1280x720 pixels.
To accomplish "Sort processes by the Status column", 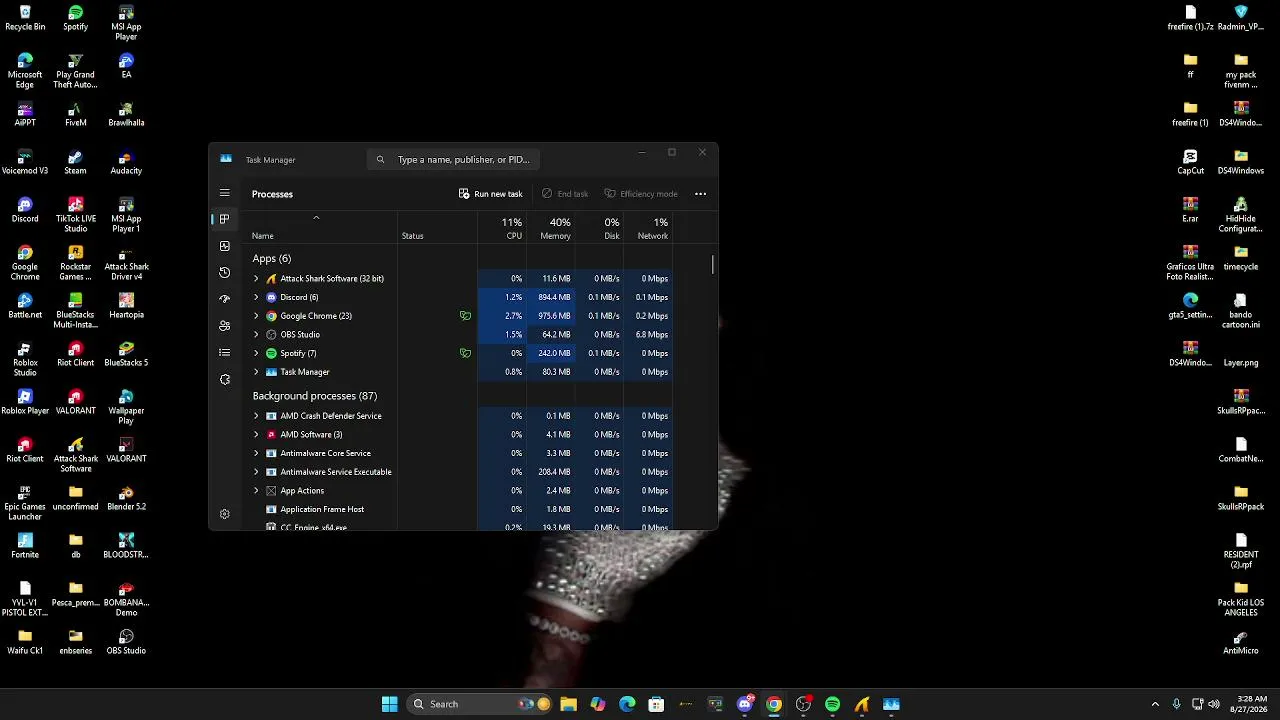I will 437,228.
